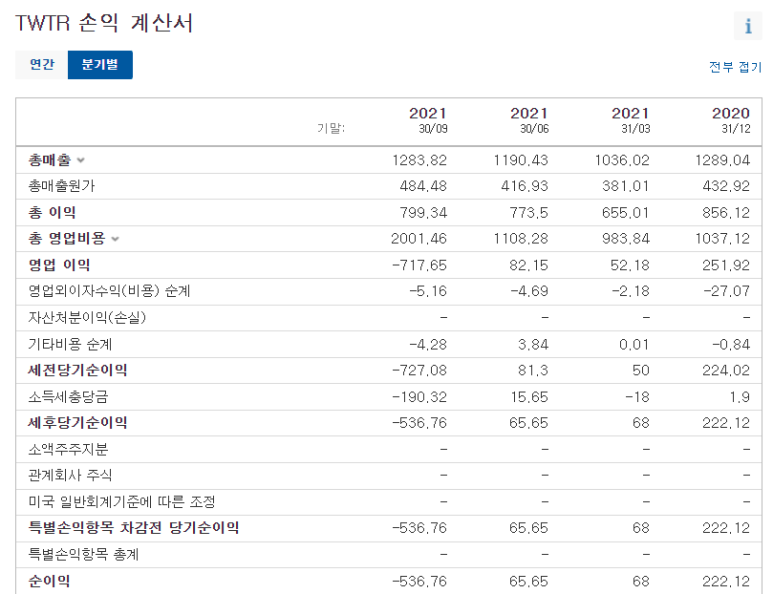The width and height of the screenshot is (773, 594).
Task: Click the 2020 31/12 column header
Action: (x=731, y=120)
